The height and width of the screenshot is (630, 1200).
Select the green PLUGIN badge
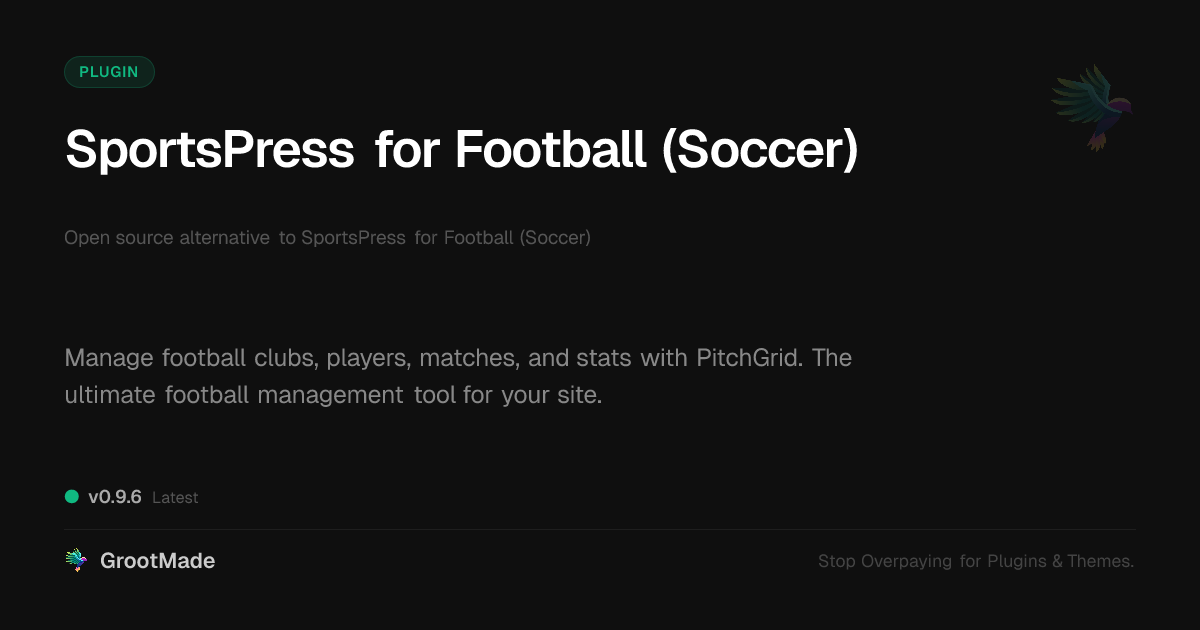(x=109, y=72)
